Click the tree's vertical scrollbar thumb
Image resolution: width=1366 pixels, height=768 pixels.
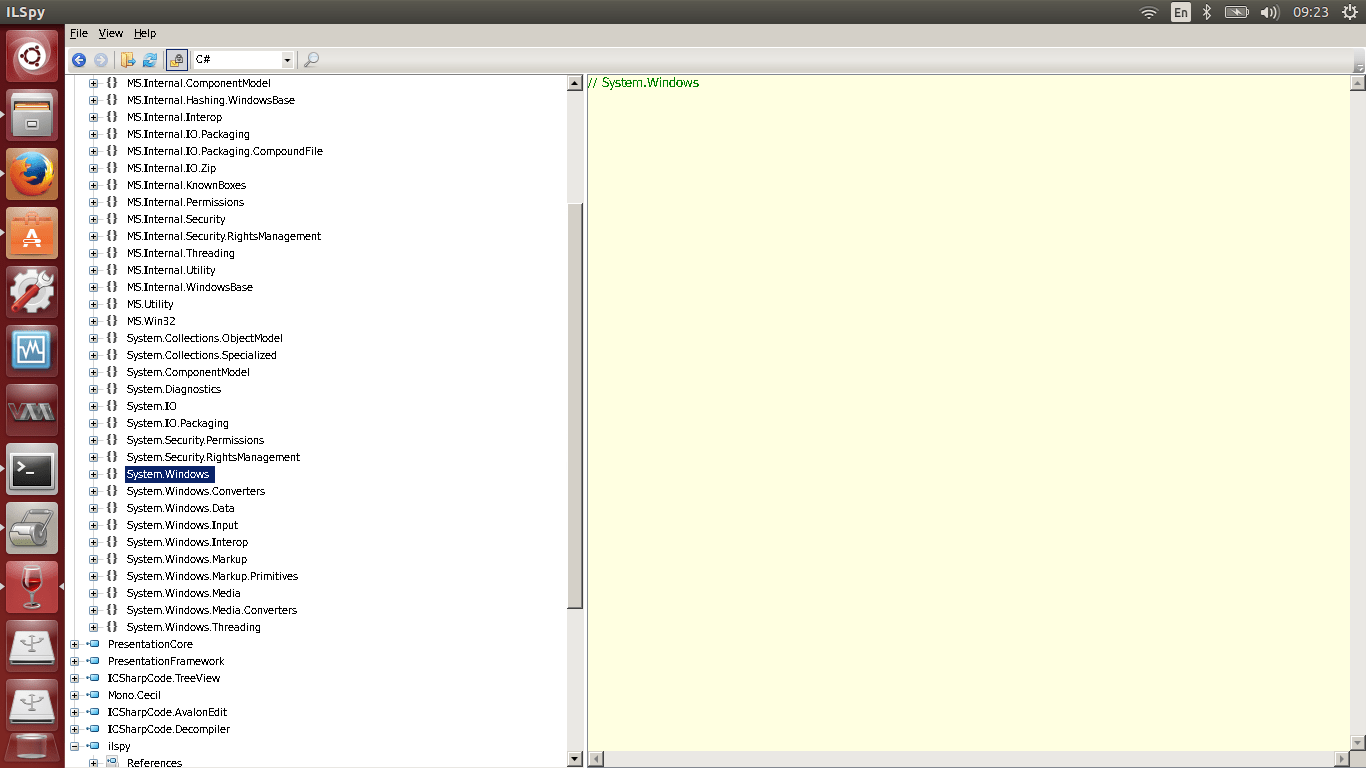click(x=575, y=404)
